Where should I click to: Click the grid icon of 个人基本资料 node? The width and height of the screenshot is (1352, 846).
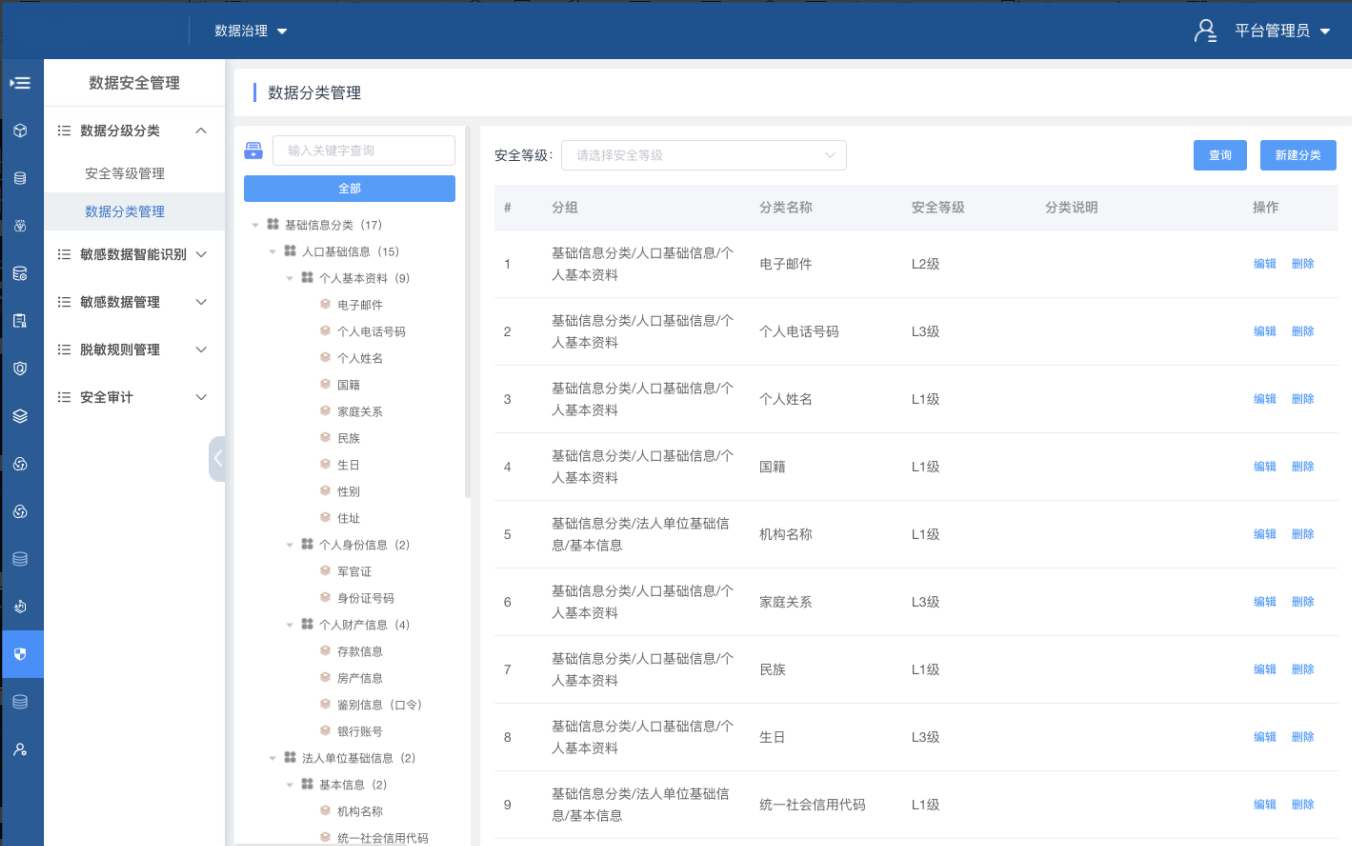307,278
